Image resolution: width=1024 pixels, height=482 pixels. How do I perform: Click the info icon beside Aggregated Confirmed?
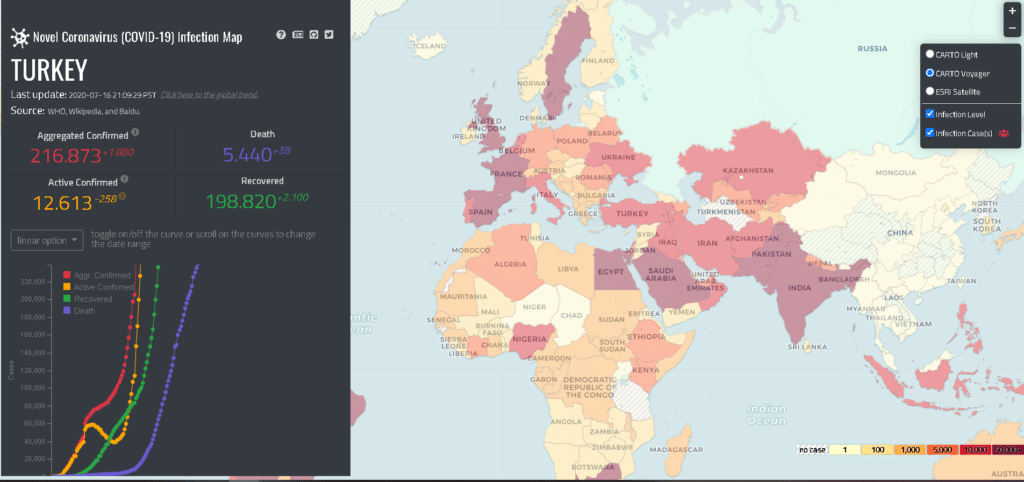point(135,132)
